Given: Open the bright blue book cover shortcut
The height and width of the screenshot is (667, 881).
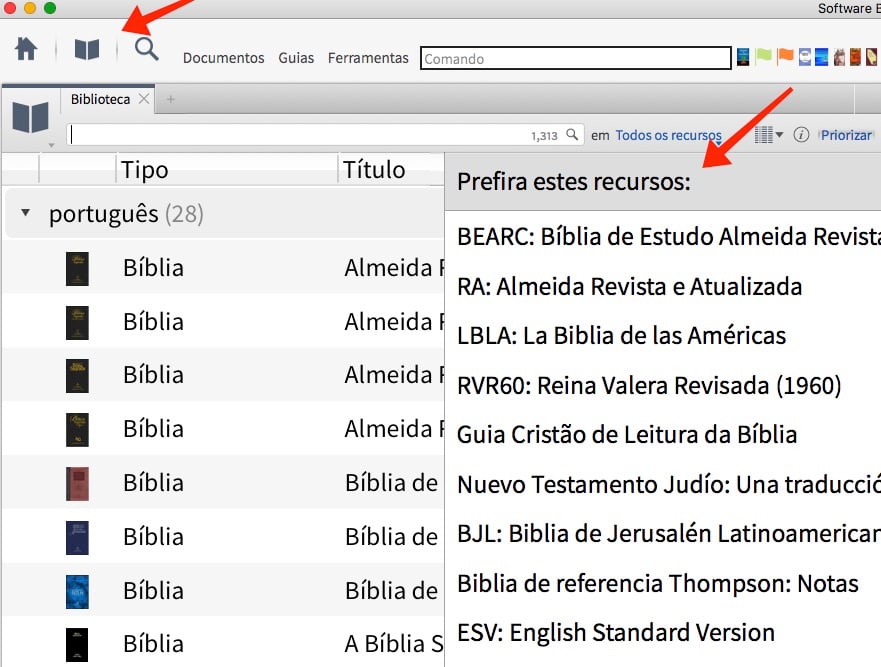Looking at the screenshot, I should [821, 57].
